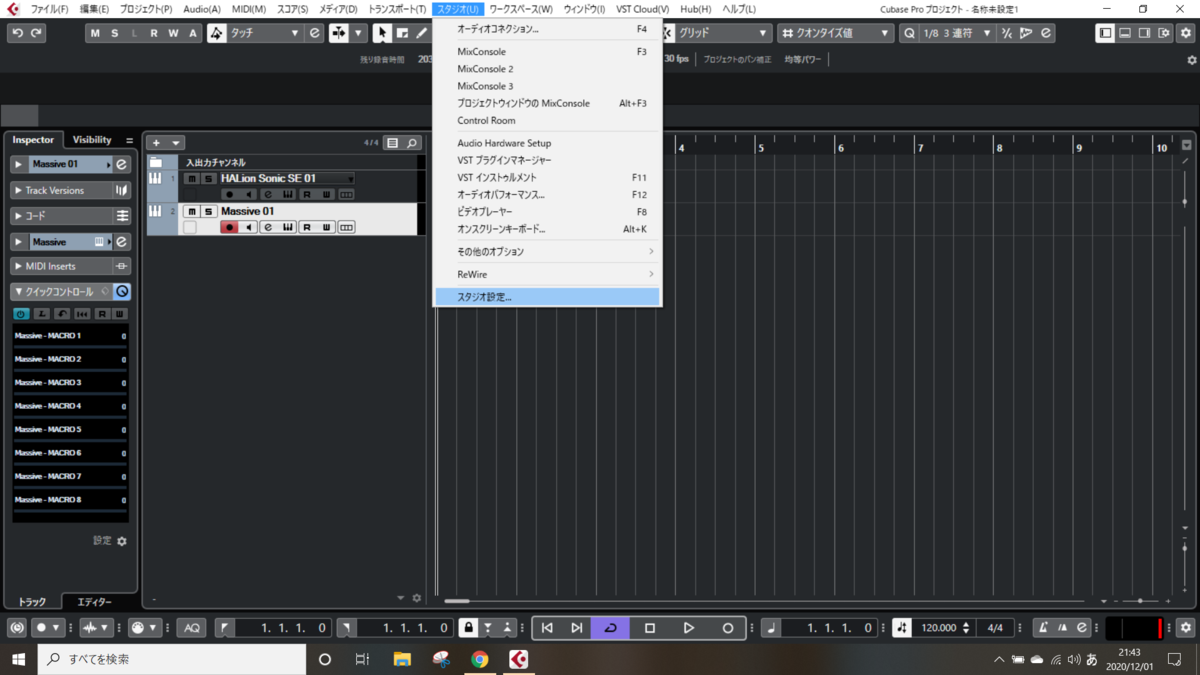The height and width of the screenshot is (675, 1200).
Task: Click the transport Stop button
Action: (x=650, y=628)
